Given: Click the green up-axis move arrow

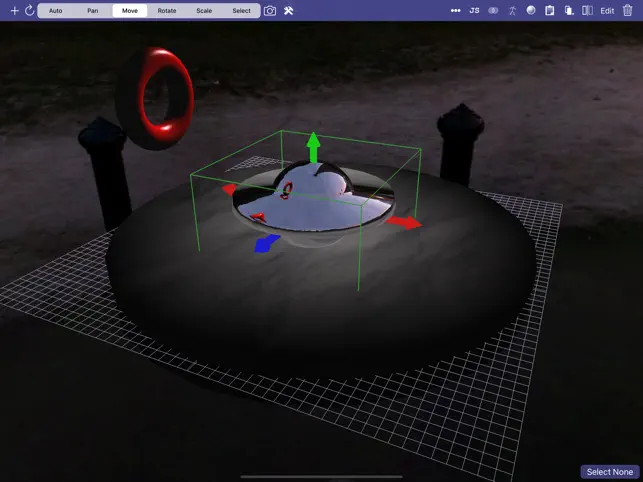Looking at the screenshot, I should [313, 147].
